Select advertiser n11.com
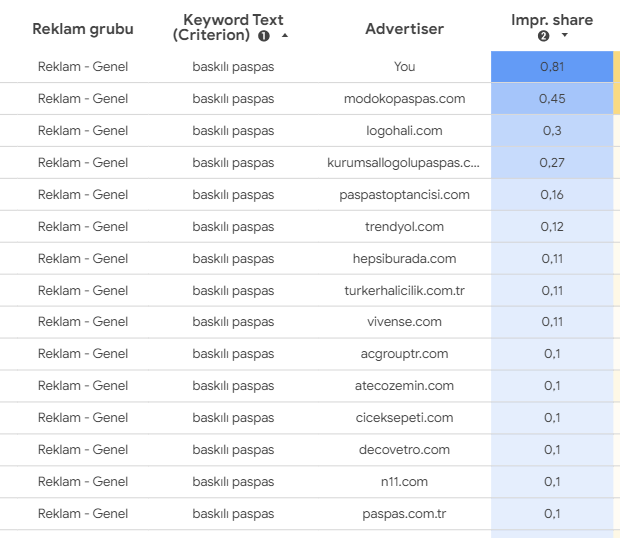The height and width of the screenshot is (538, 620). click(404, 481)
